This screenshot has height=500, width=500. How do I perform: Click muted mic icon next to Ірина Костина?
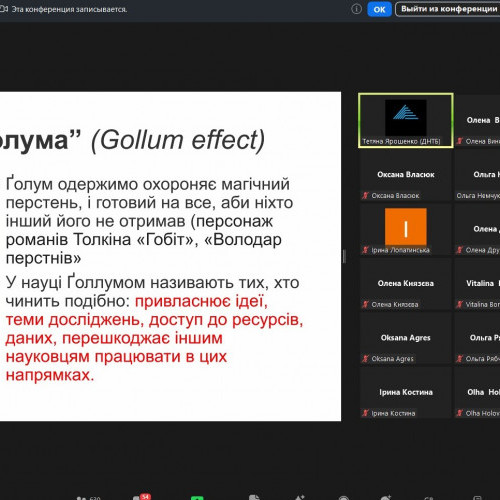(366, 413)
